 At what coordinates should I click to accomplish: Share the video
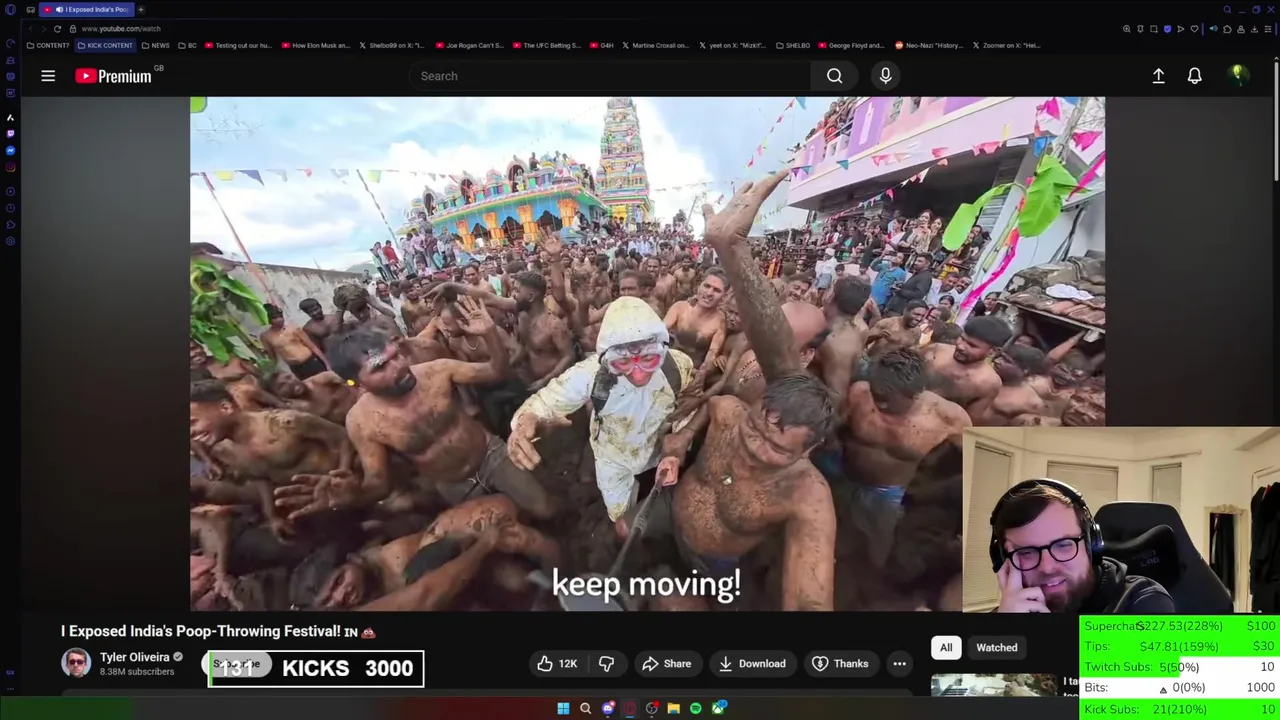667,663
